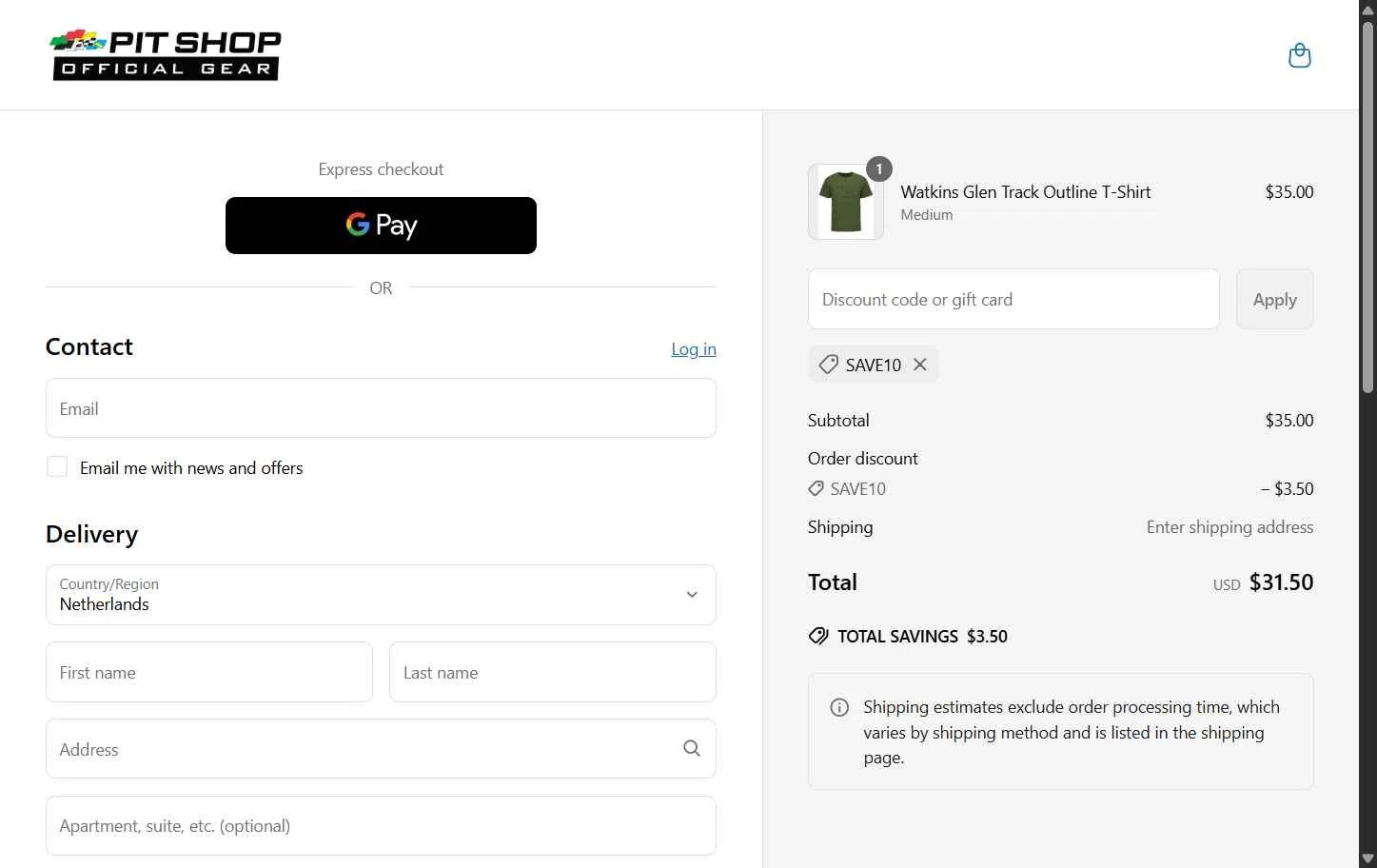Image resolution: width=1377 pixels, height=868 pixels.
Task: Click the address search magnifier icon
Action: click(692, 749)
